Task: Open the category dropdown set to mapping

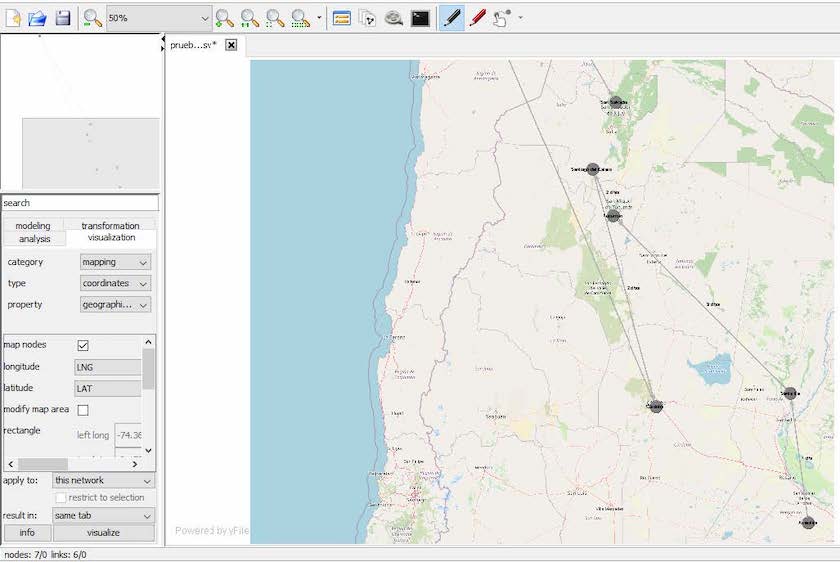Action: [115, 262]
